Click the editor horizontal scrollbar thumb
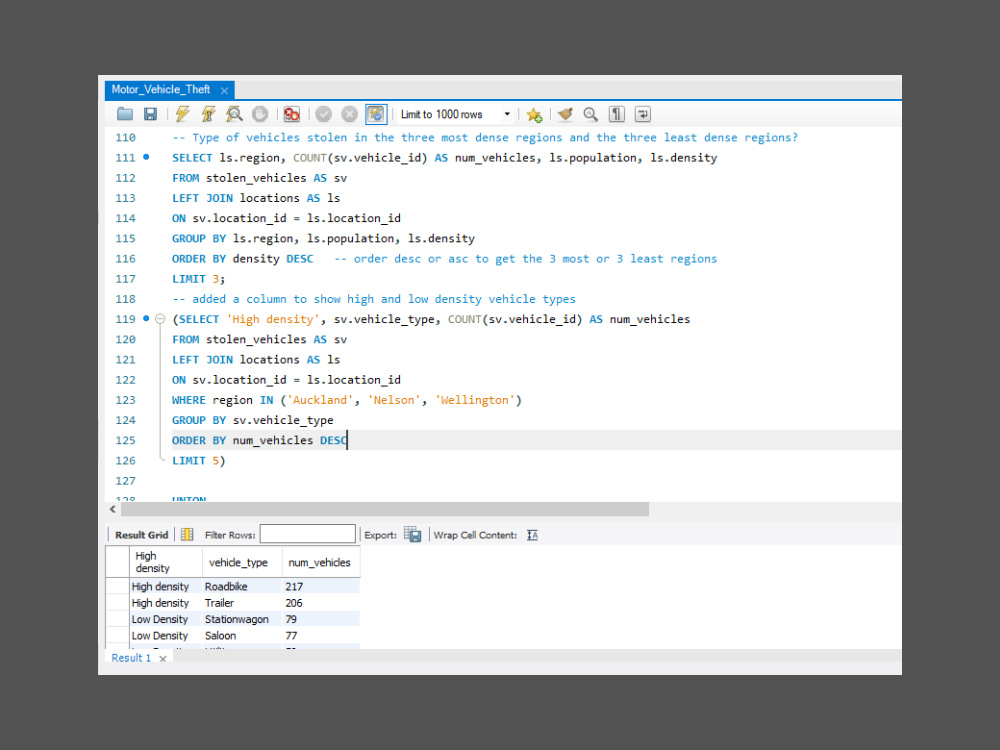The image size is (1000, 750). point(385,509)
